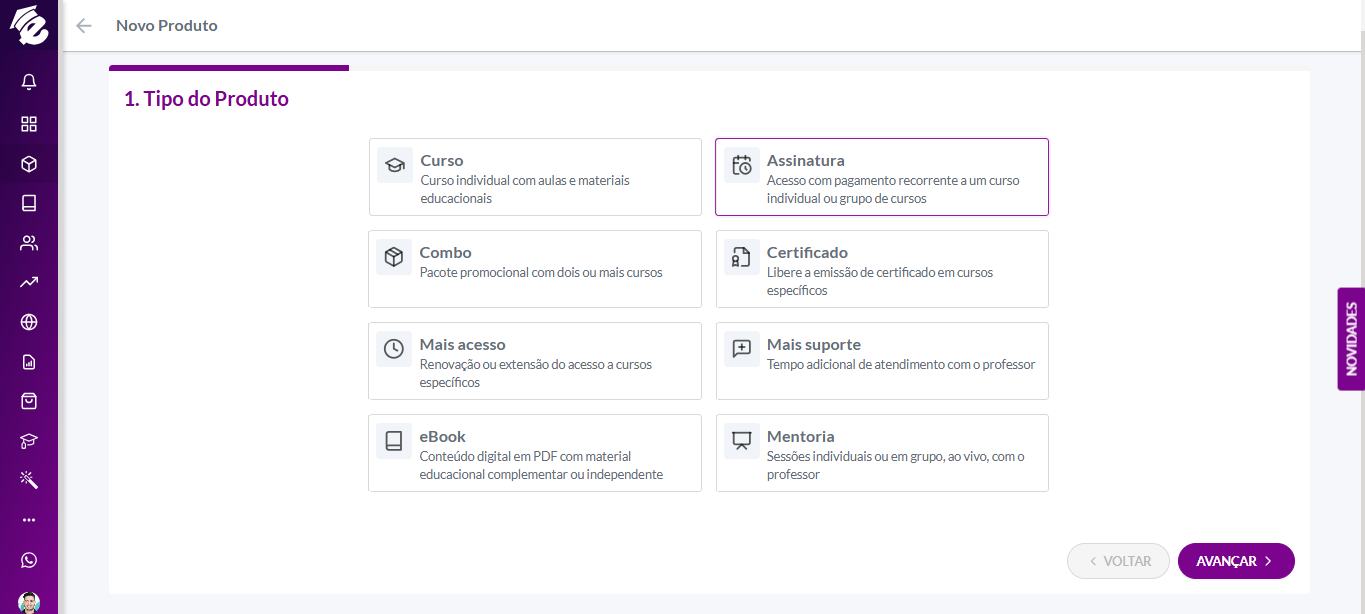Screen dimensions: 1365x614
Task: Select the Curso product type
Action: pos(535,177)
